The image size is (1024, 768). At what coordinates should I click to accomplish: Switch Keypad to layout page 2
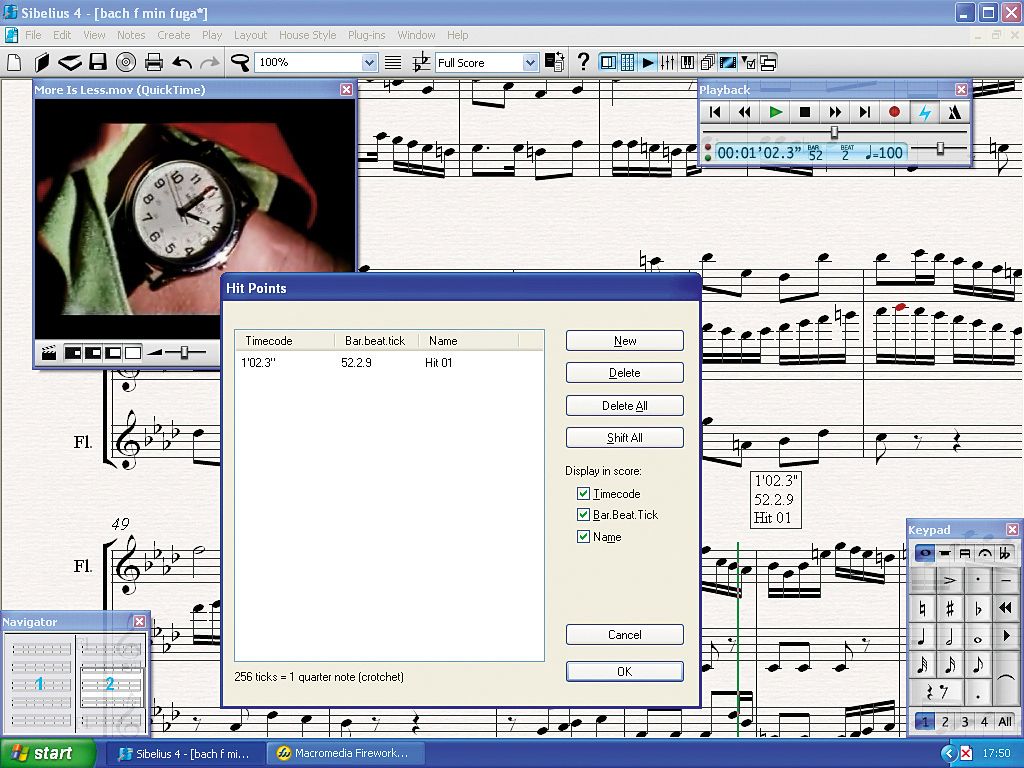943,721
